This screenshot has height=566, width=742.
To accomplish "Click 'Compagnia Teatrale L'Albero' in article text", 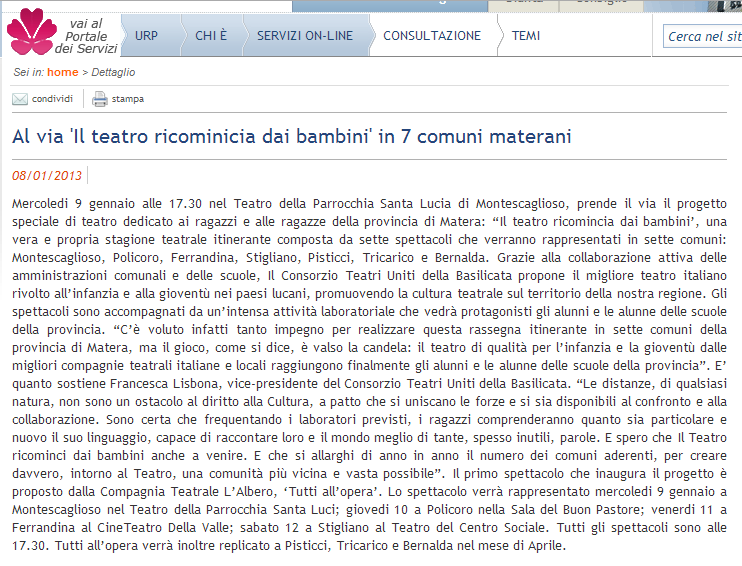I will (x=188, y=491).
